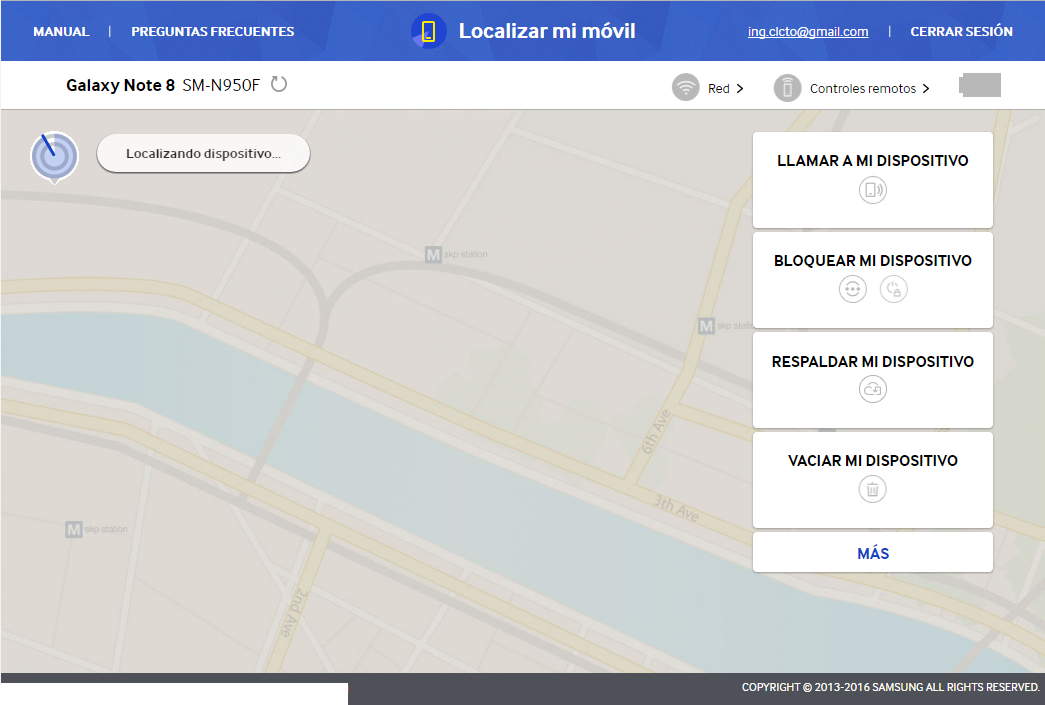Click the Wi-Fi network icon
This screenshot has width=1045, height=705.
[686, 87]
